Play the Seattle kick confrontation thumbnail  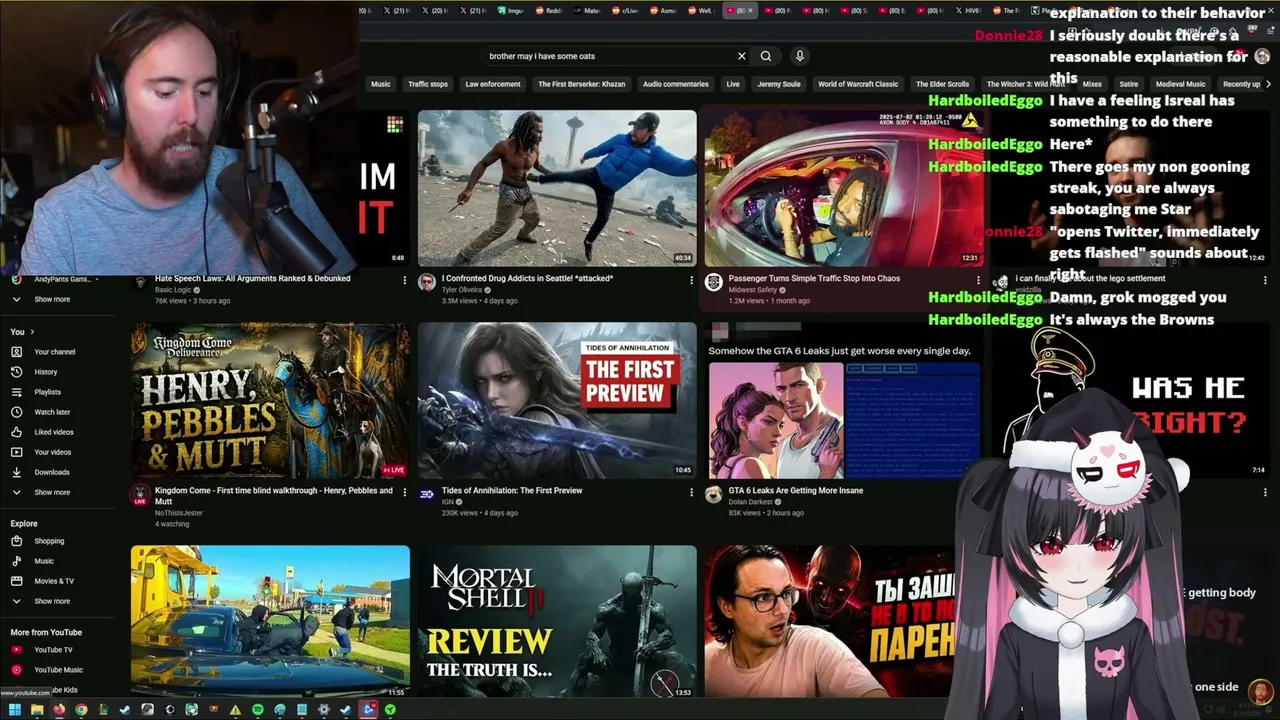(x=557, y=188)
